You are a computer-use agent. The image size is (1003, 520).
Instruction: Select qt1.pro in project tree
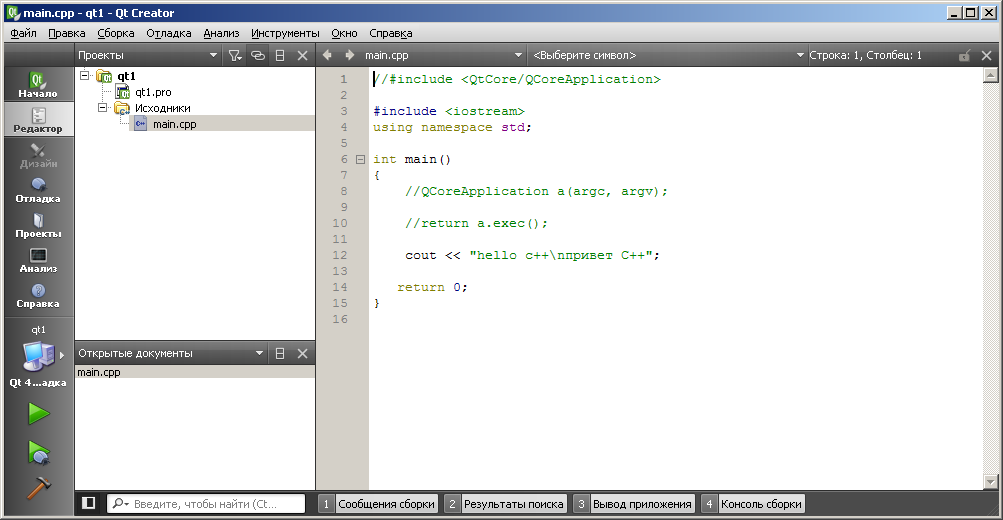pyautogui.click(x=153, y=92)
